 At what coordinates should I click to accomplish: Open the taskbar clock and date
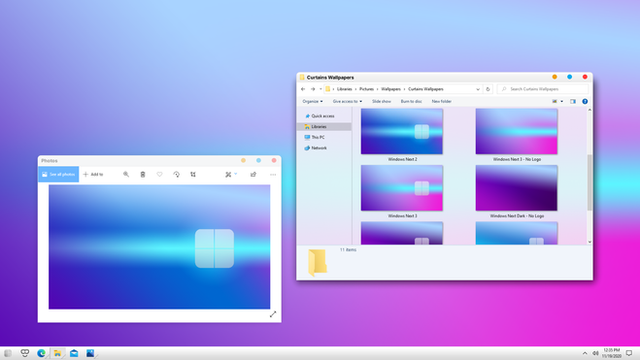[x=611, y=353]
